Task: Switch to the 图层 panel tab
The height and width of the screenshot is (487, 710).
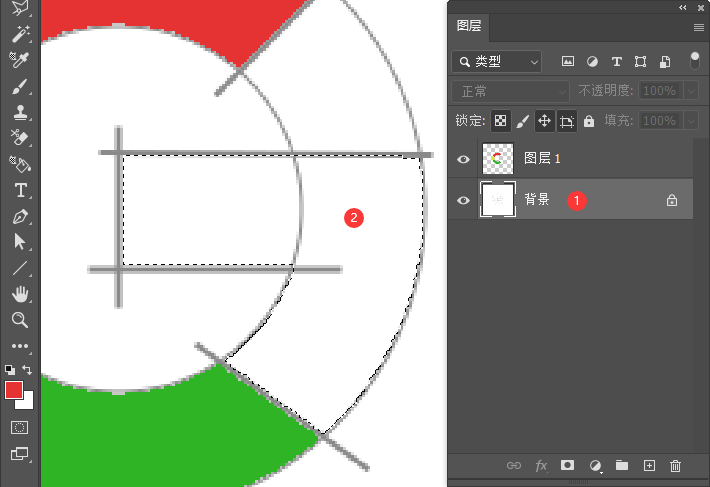Action: tap(469, 26)
